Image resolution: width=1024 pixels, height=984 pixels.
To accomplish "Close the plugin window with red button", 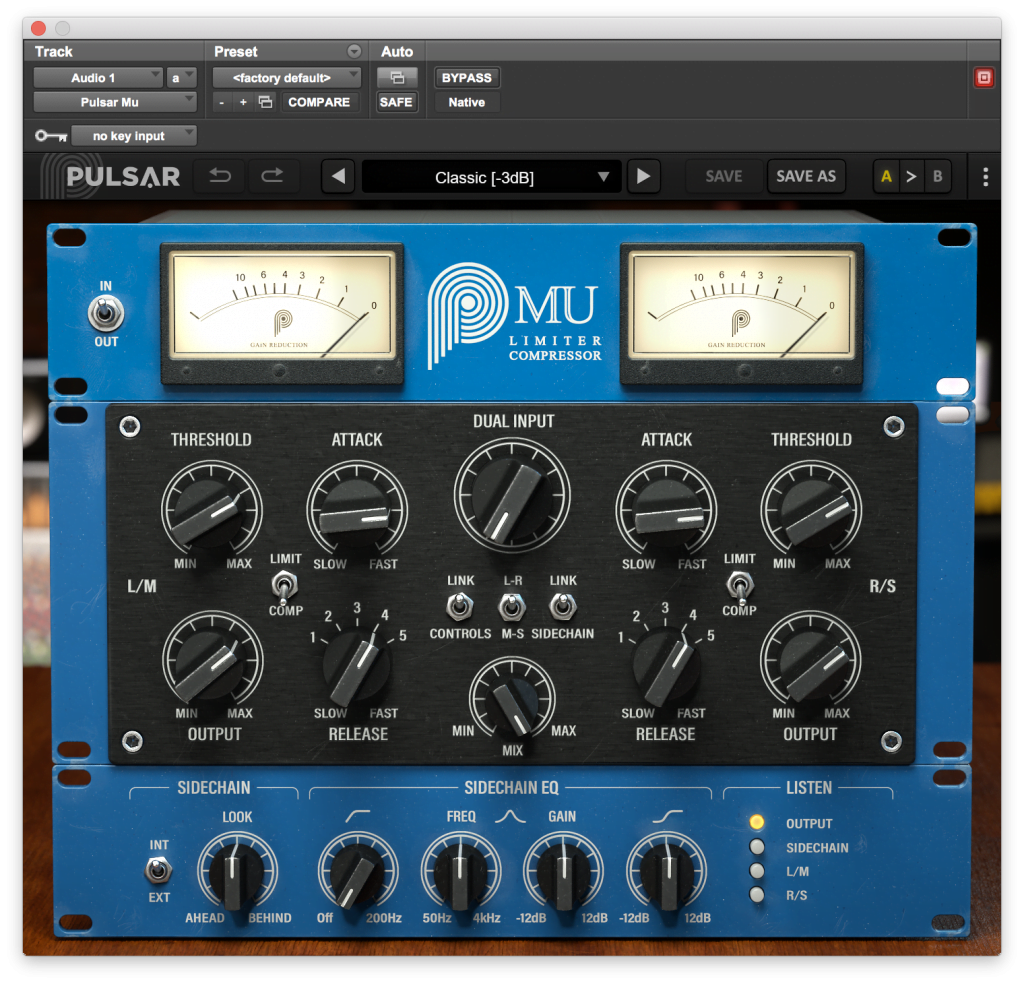I will (39, 28).
